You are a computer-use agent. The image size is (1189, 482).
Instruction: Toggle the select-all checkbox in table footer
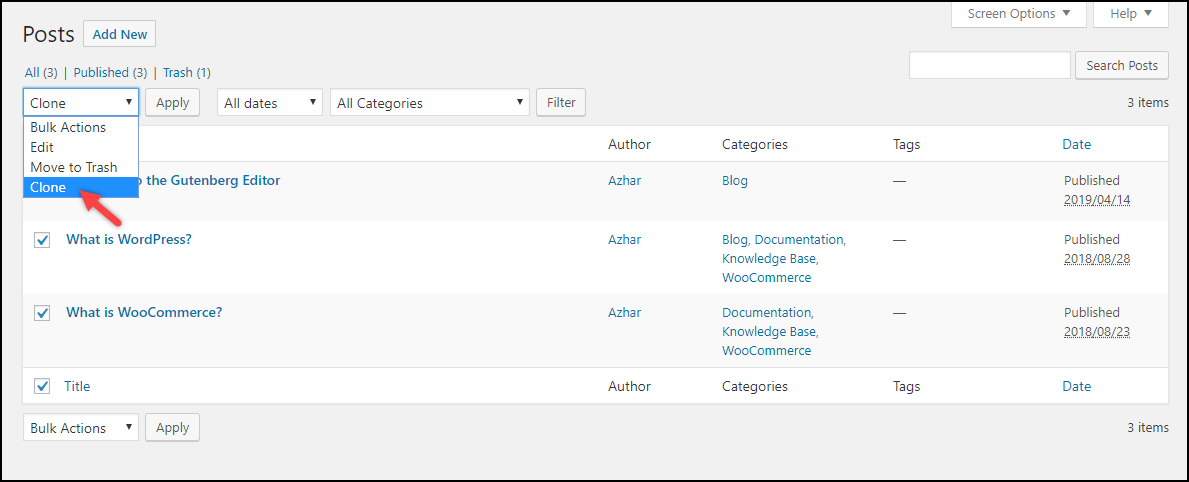(42, 387)
